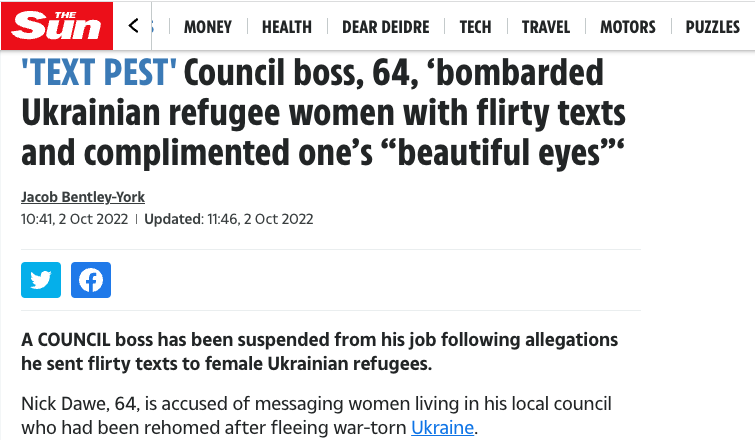
Task: Open the Money section
Action: (x=208, y=27)
